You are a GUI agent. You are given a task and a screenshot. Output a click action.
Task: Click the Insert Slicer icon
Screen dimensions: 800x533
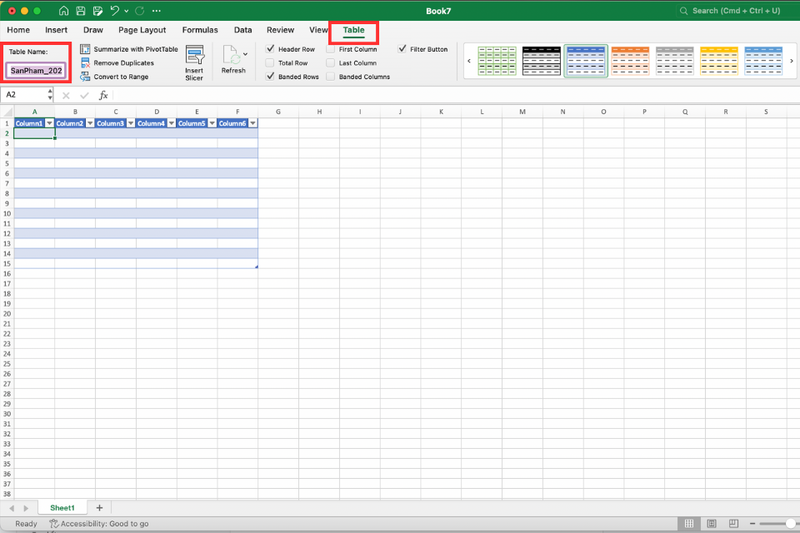pyautogui.click(x=194, y=55)
